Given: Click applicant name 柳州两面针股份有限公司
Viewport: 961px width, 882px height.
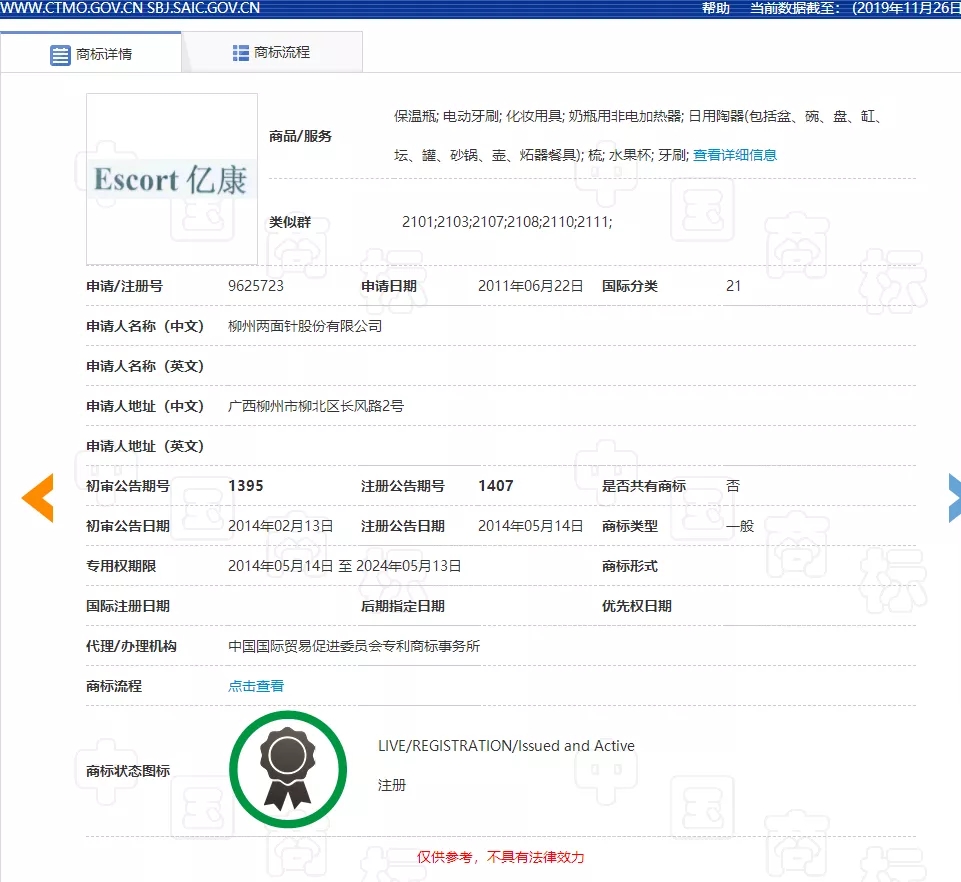Looking at the screenshot, I should 305,326.
